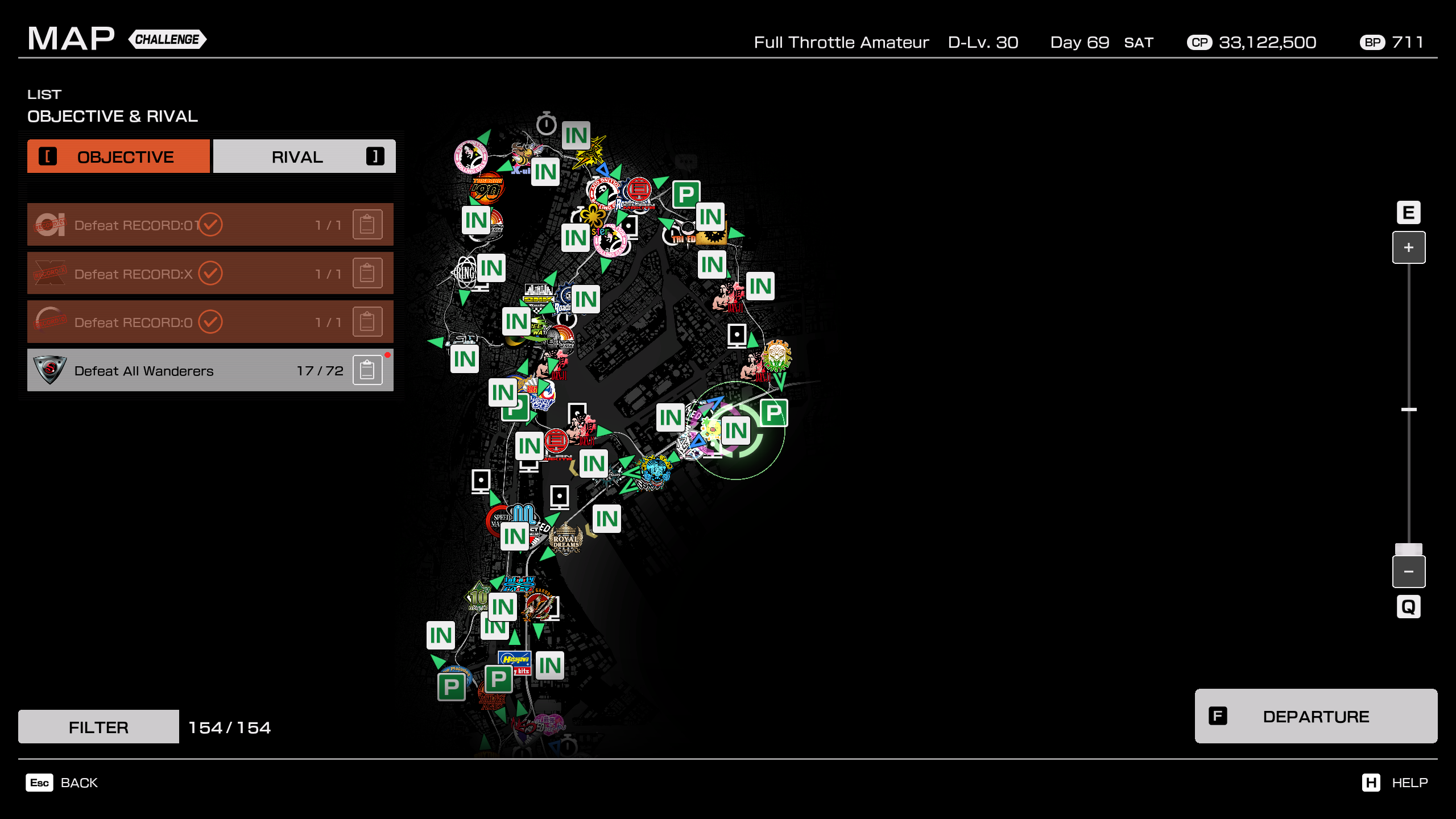The height and width of the screenshot is (819, 1456).
Task: Click checkmark circle on Defeat RECORD:X
Action: point(210,274)
